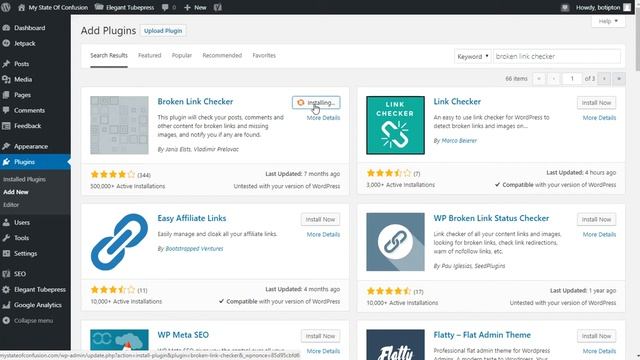Screen dimensions: 640x360
Task: Install Now Flatty Flat Admin Theme
Action: tap(596, 336)
